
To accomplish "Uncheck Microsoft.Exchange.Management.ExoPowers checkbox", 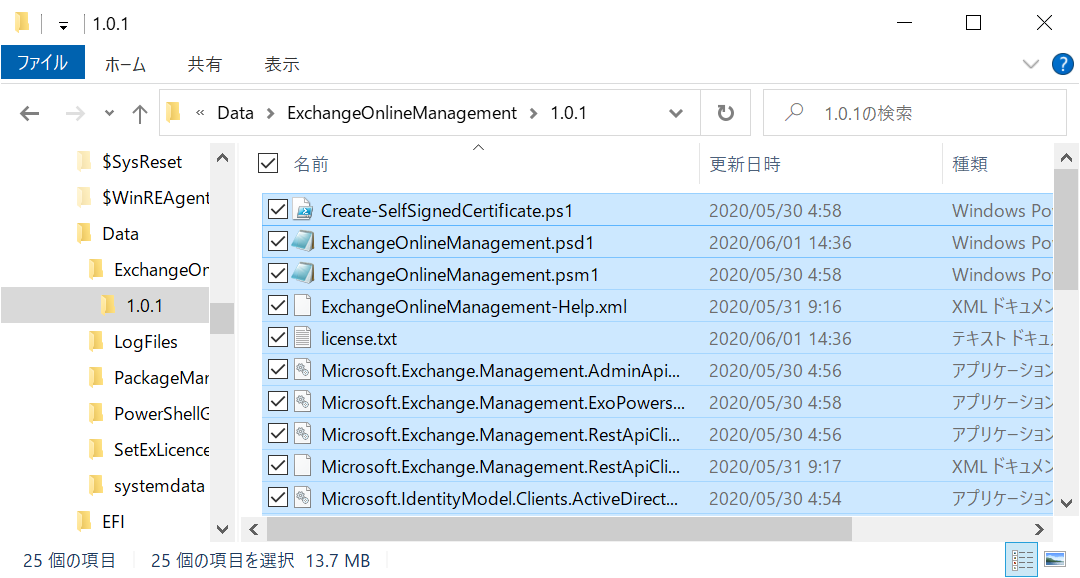I will [278, 402].
